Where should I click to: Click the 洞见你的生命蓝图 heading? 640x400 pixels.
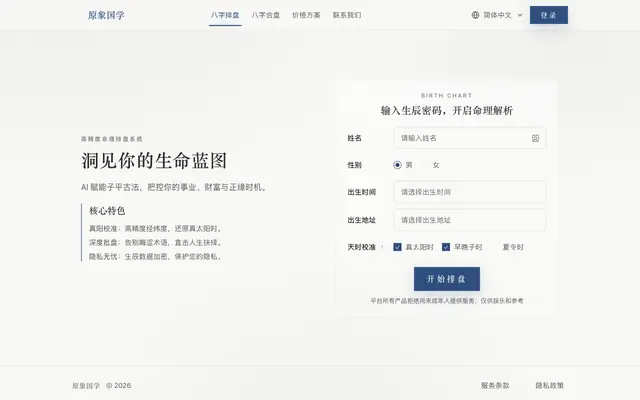point(154,160)
